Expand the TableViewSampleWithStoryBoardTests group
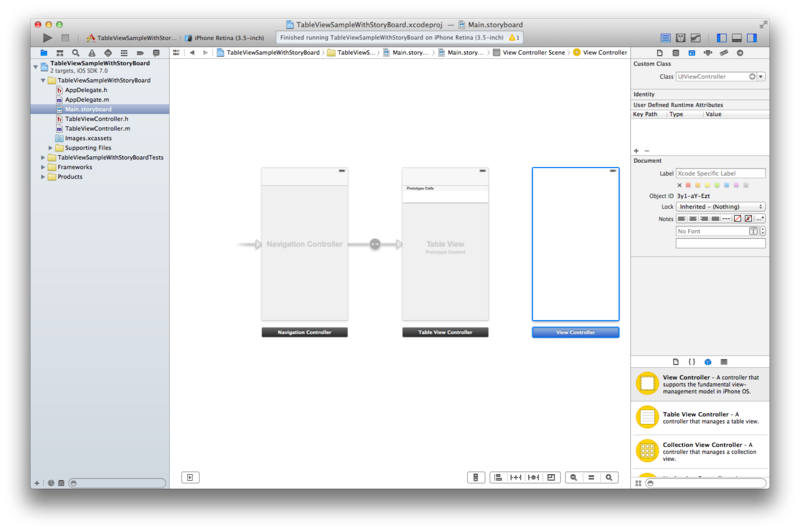Viewport: 800px width, 531px height. 43,158
